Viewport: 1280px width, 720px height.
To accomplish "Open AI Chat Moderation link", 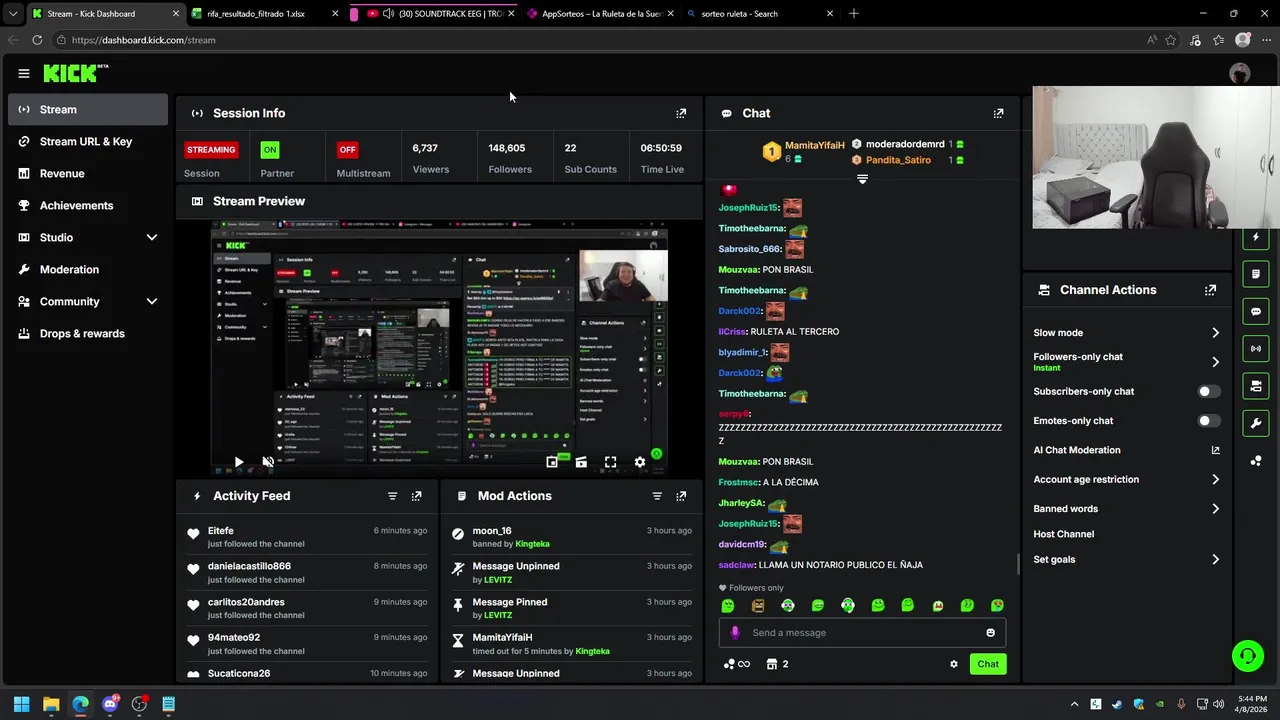I will pos(1127,450).
